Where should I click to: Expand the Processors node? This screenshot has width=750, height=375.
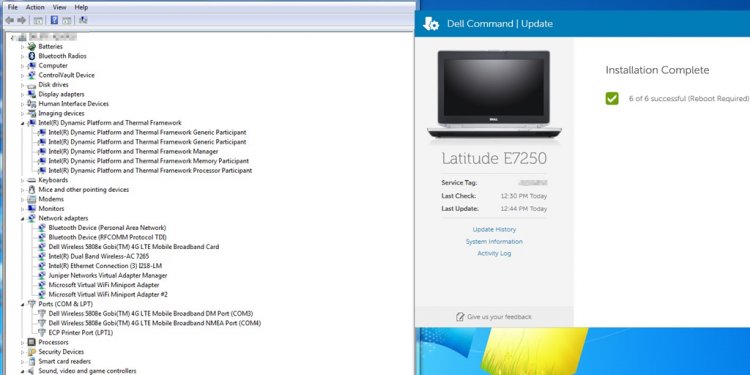(x=22, y=343)
